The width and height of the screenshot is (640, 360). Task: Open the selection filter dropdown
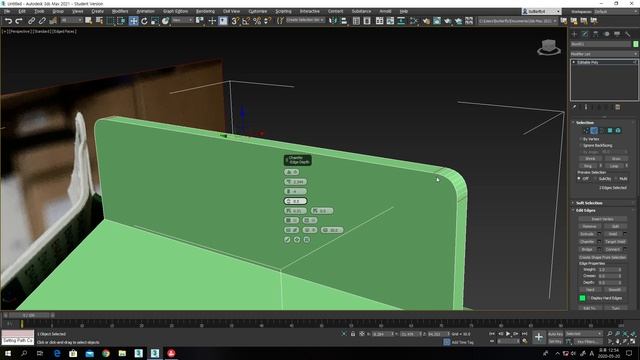coord(71,20)
